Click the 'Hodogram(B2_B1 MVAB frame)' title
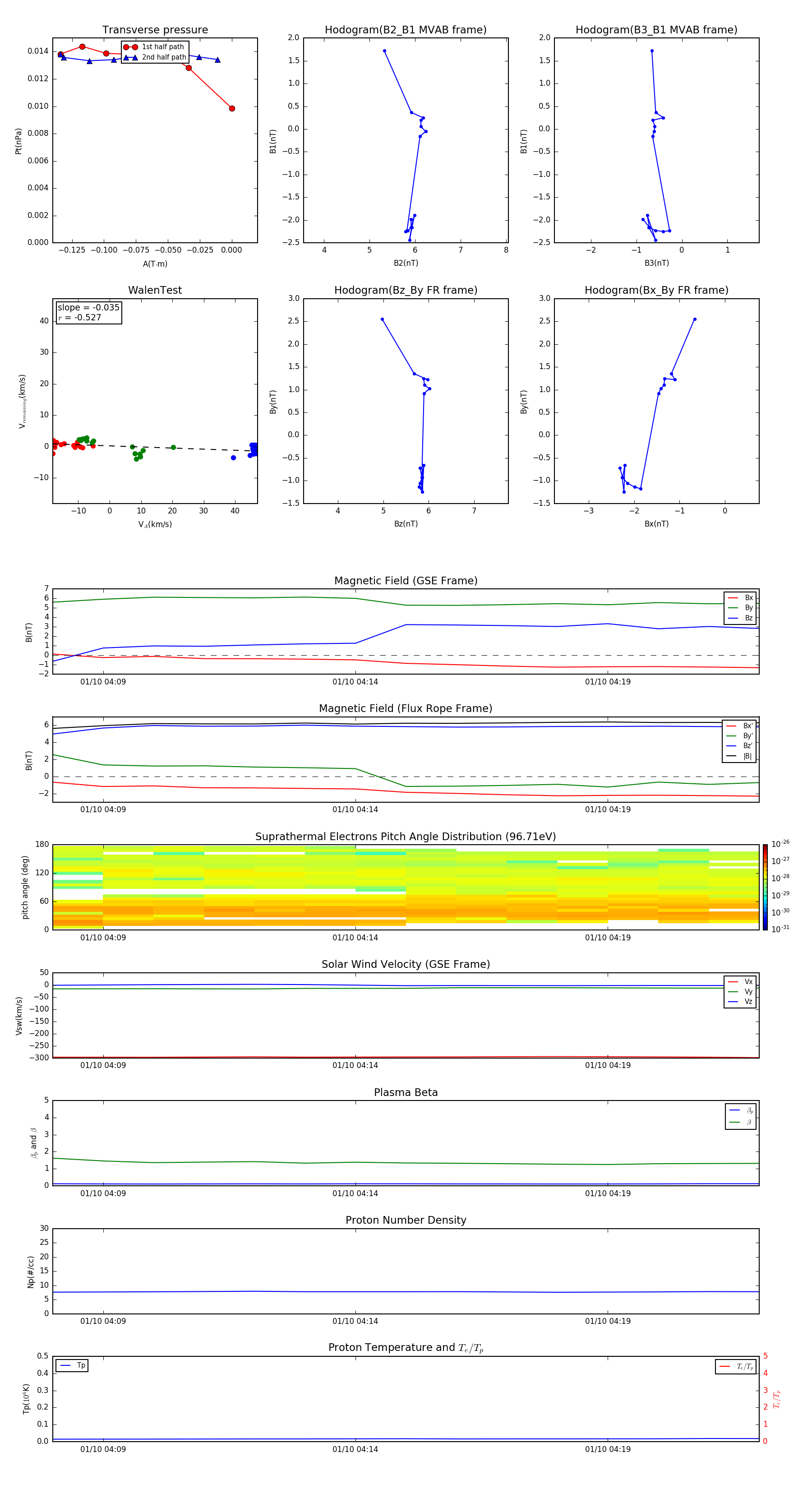Image resolution: width=812 pixels, height=1489 pixels. (x=405, y=29)
